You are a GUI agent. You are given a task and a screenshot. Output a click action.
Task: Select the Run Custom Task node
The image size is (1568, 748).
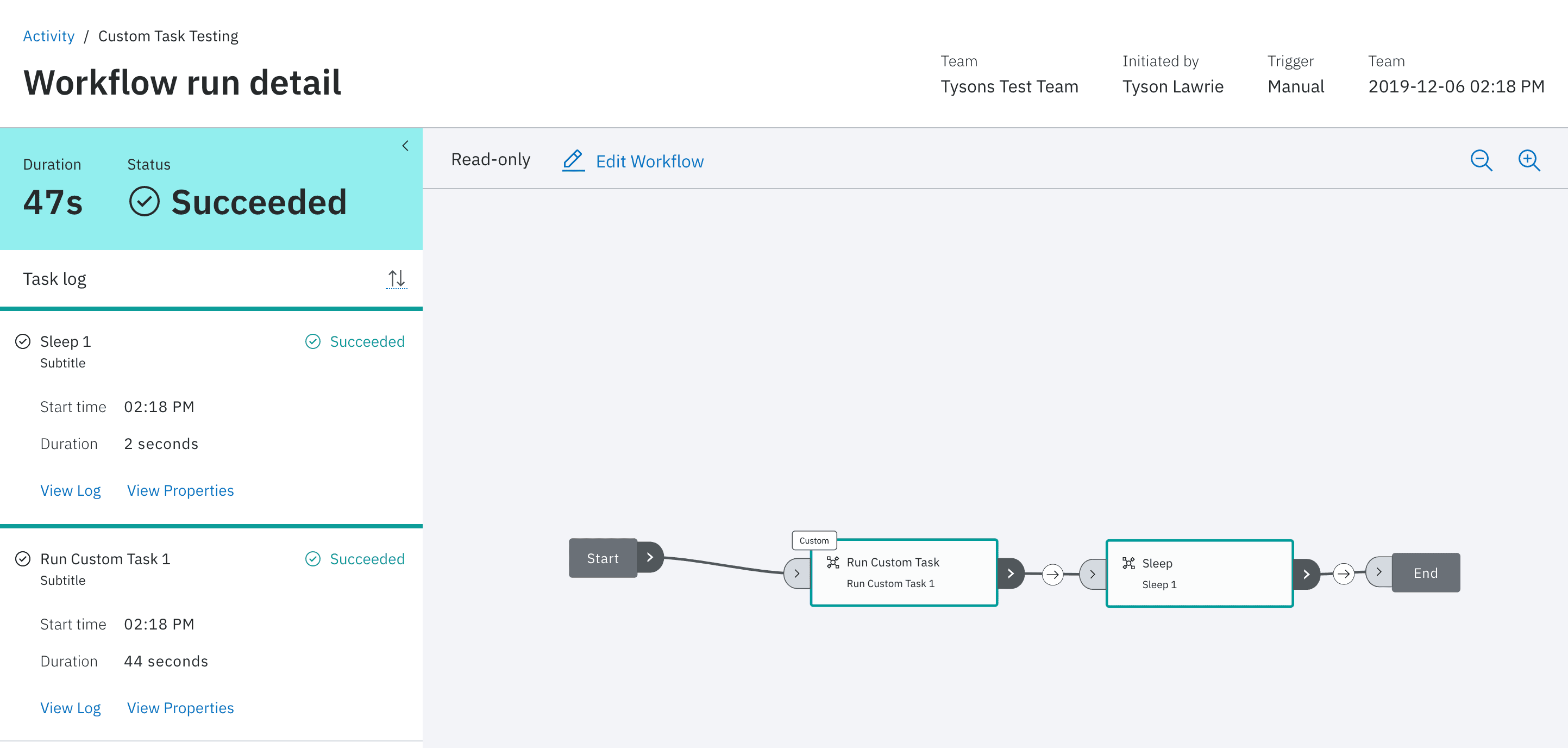[x=904, y=572]
